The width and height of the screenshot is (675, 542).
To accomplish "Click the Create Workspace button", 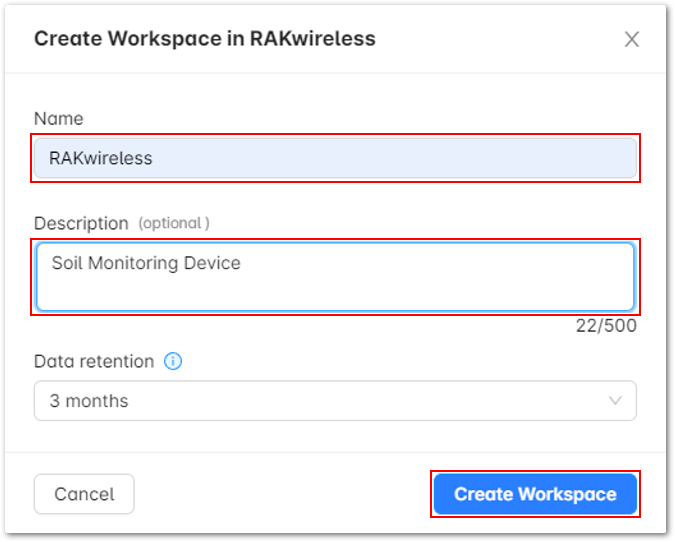I will pos(535,494).
